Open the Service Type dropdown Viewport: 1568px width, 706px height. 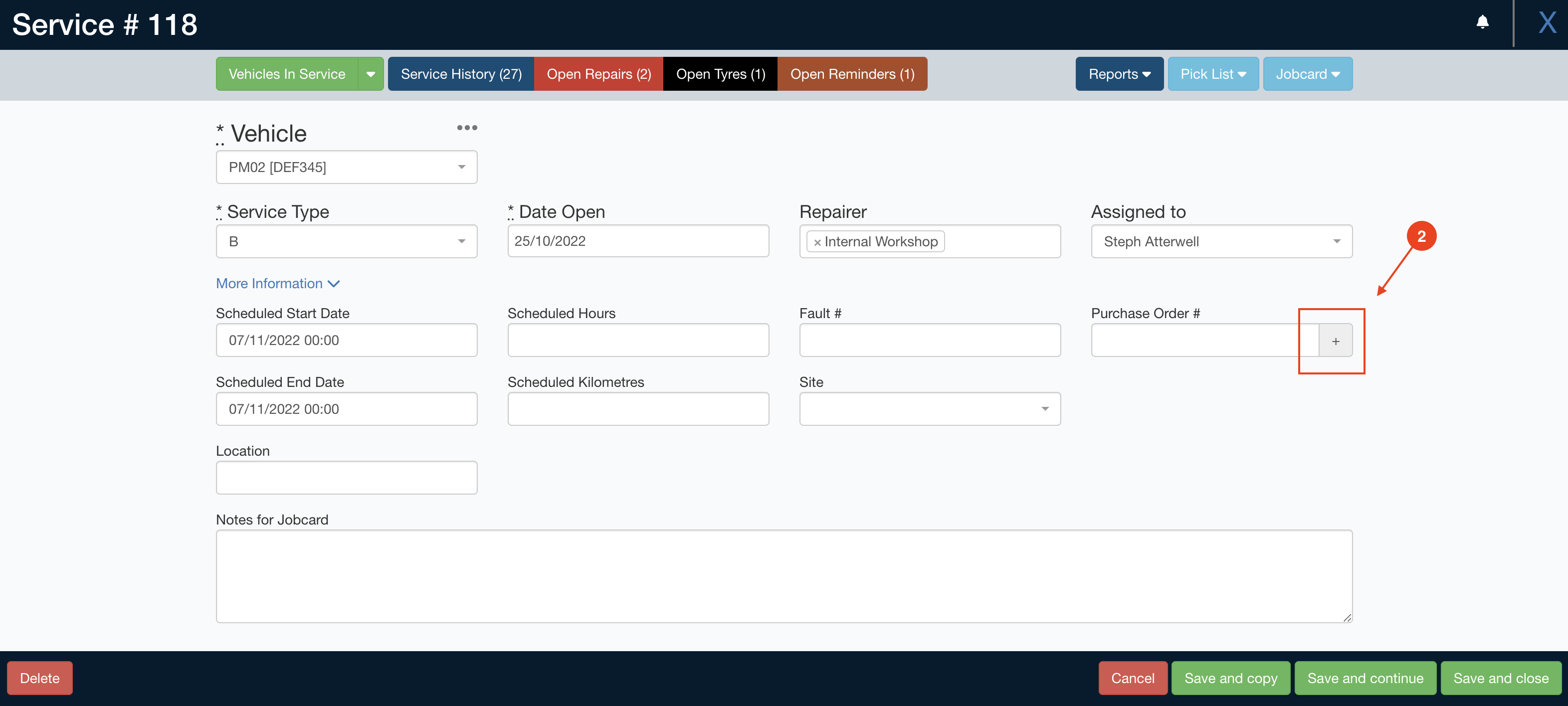tap(461, 241)
